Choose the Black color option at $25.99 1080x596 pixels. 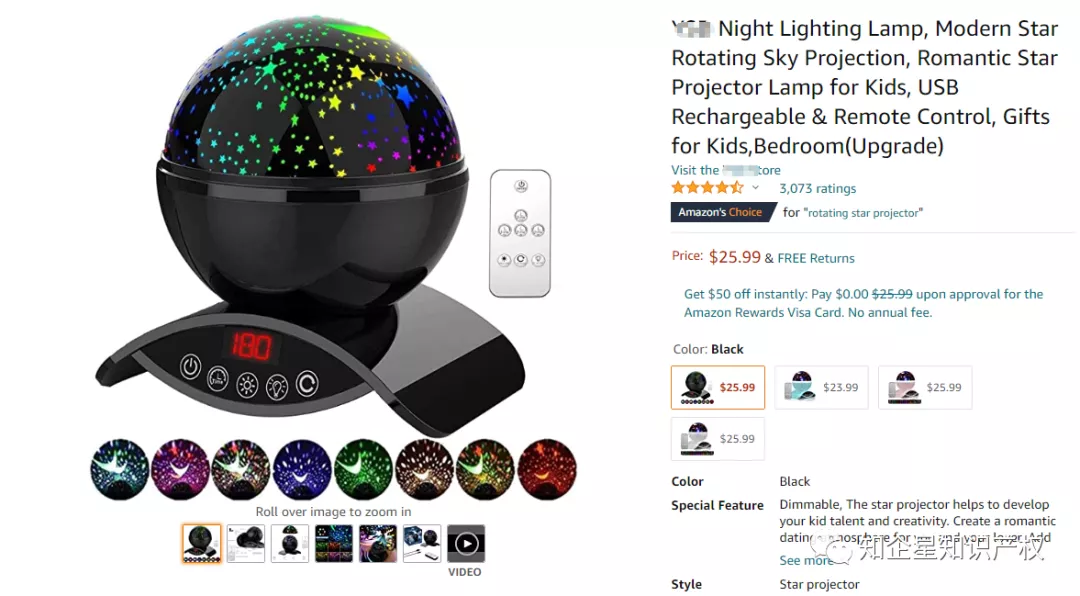[718, 387]
